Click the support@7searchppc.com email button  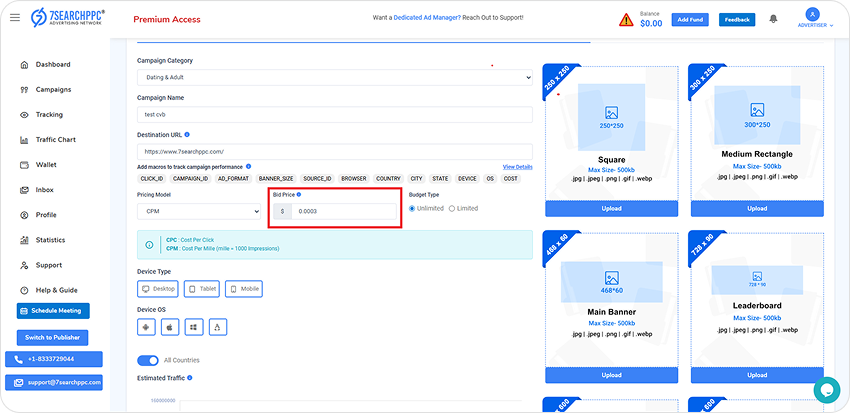[x=54, y=382]
